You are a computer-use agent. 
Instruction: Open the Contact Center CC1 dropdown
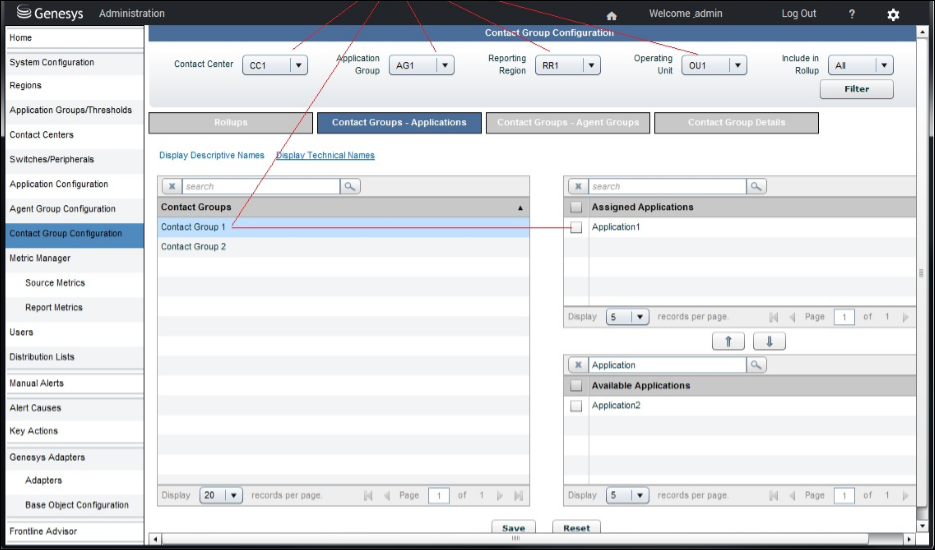point(275,65)
